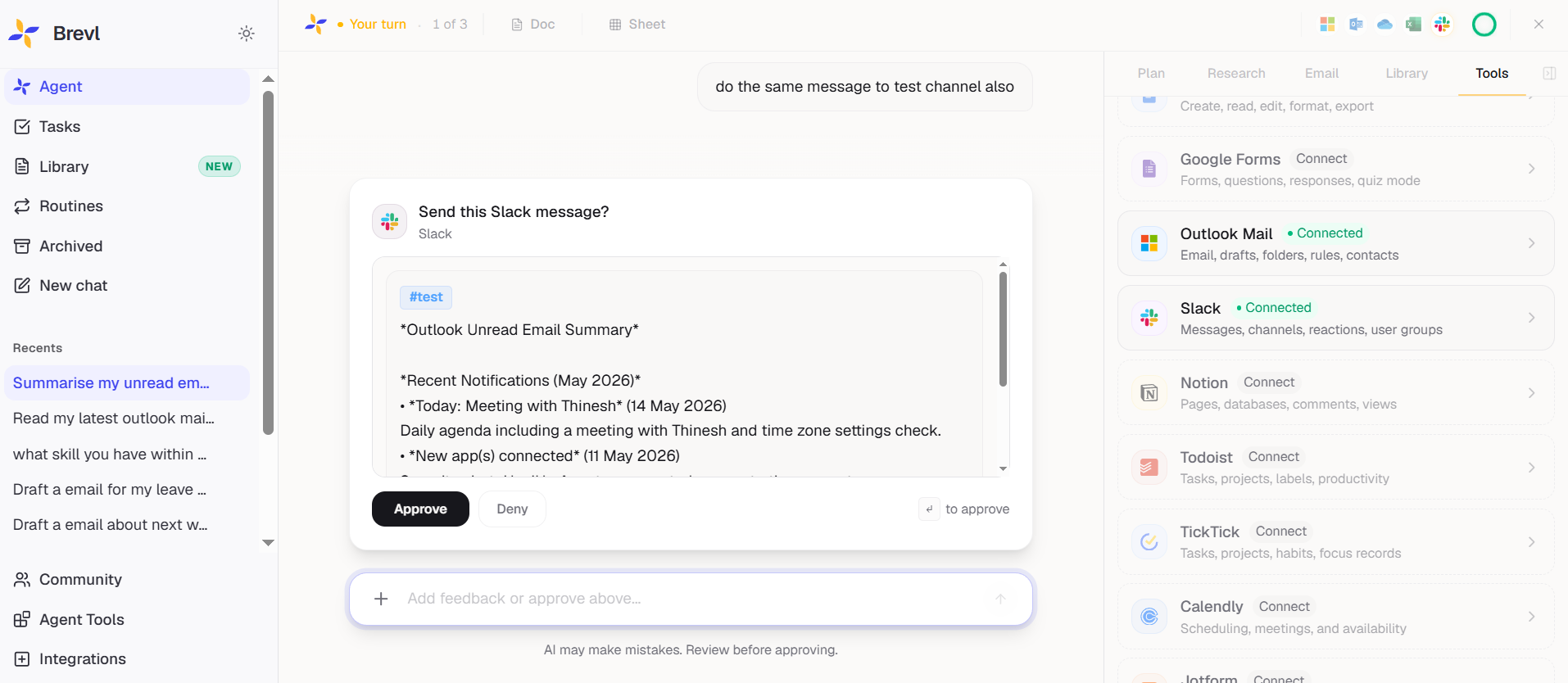Focus the "Add feedback or approve above" field

coord(691,599)
